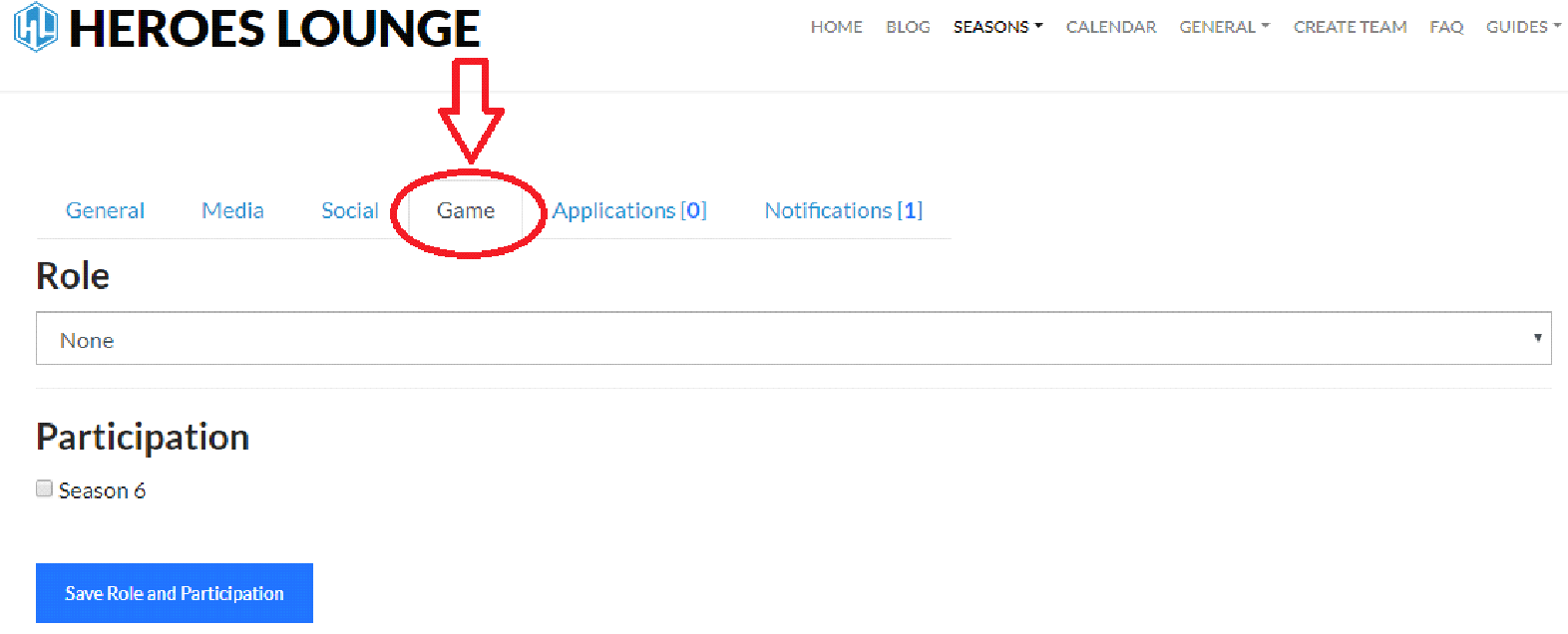Go to the HOME page
This screenshot has width=1568, height=634.
[x=836, y=27]
